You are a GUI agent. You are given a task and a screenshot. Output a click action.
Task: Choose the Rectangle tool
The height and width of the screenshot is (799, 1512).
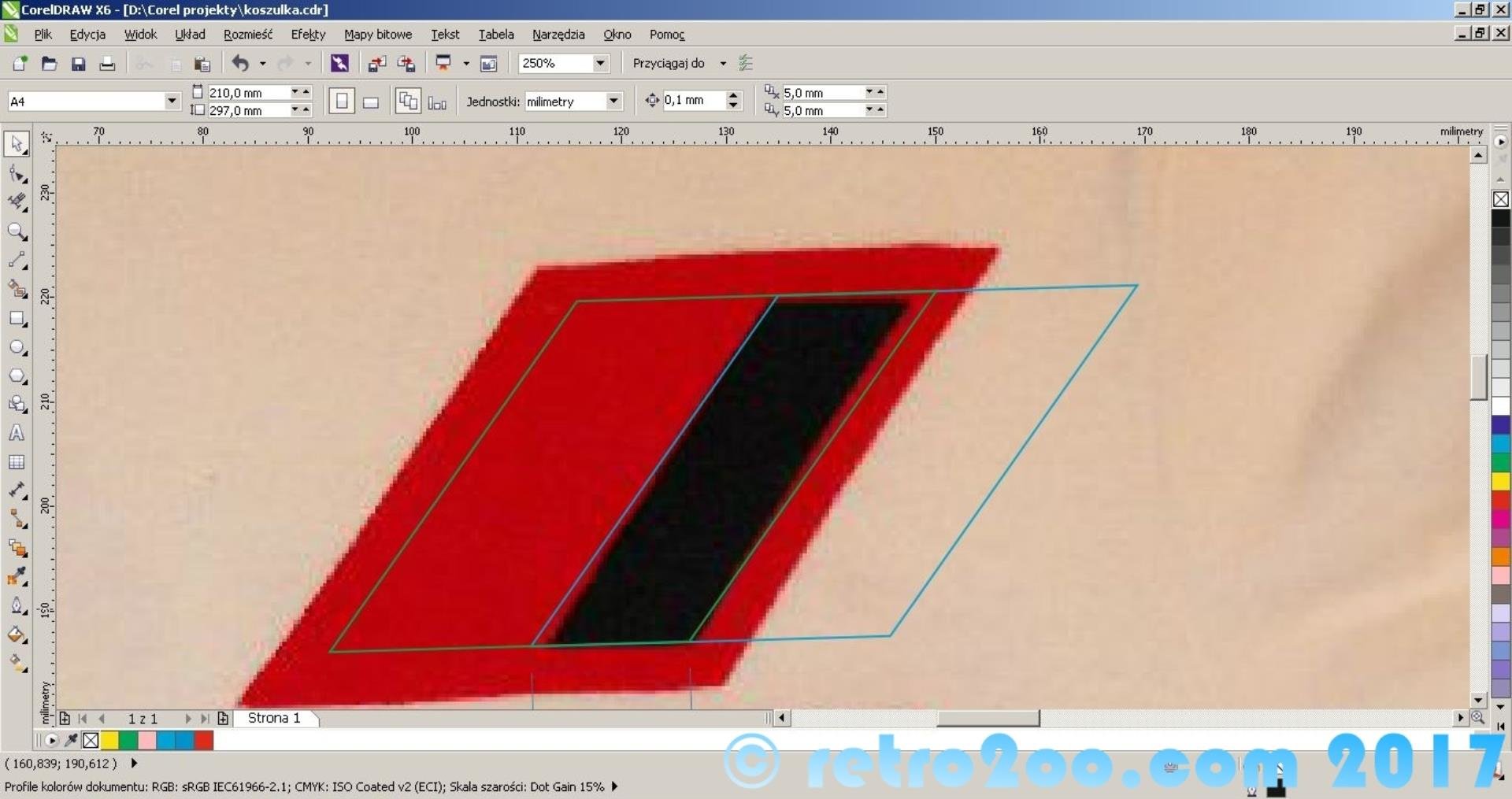click(17, 319)
